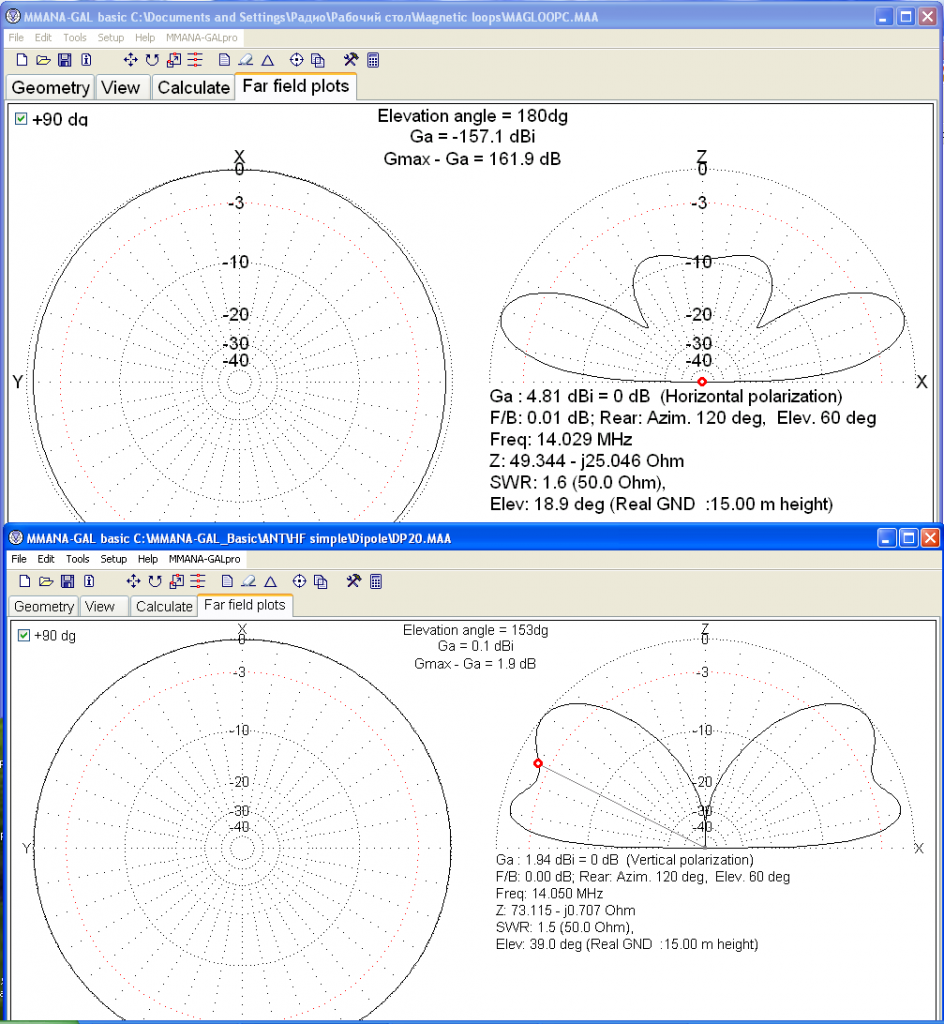This screenshot has height=1024, width=944.
Task: Save the file with the top window's floppy disk icon
Action: pyautogui.click(x=66, y=60)
